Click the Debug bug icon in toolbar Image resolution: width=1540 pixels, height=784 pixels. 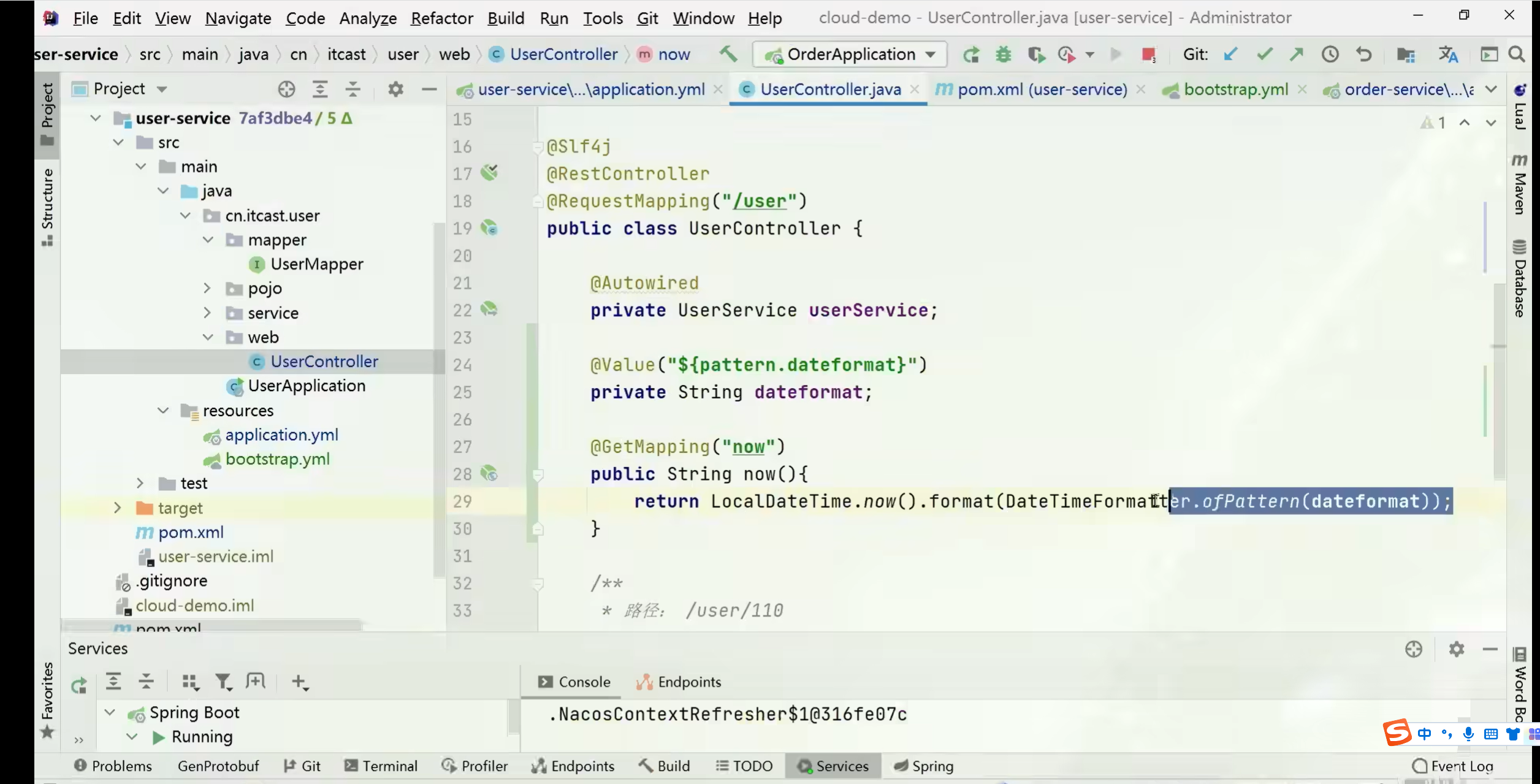[1004, 55]
